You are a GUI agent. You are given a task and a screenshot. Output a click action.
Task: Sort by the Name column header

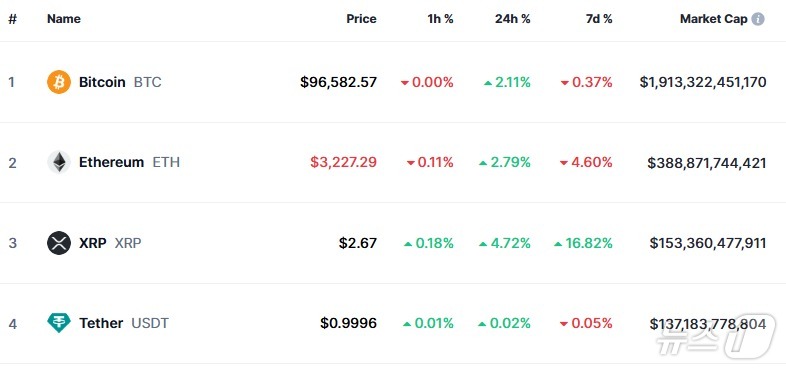click(64, 19)
